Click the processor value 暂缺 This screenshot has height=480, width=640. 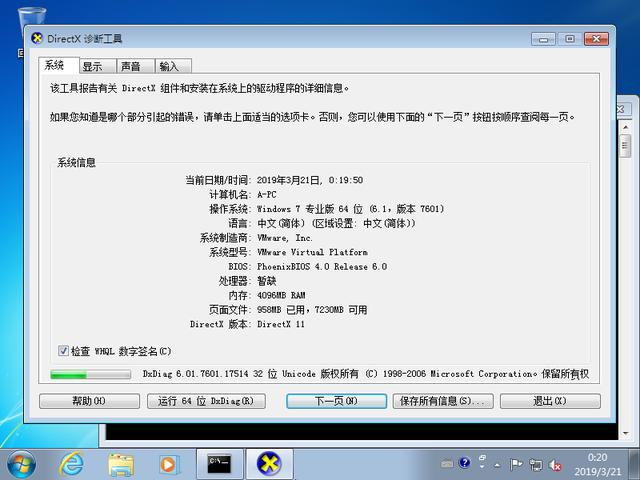click(x=267, y=281)
